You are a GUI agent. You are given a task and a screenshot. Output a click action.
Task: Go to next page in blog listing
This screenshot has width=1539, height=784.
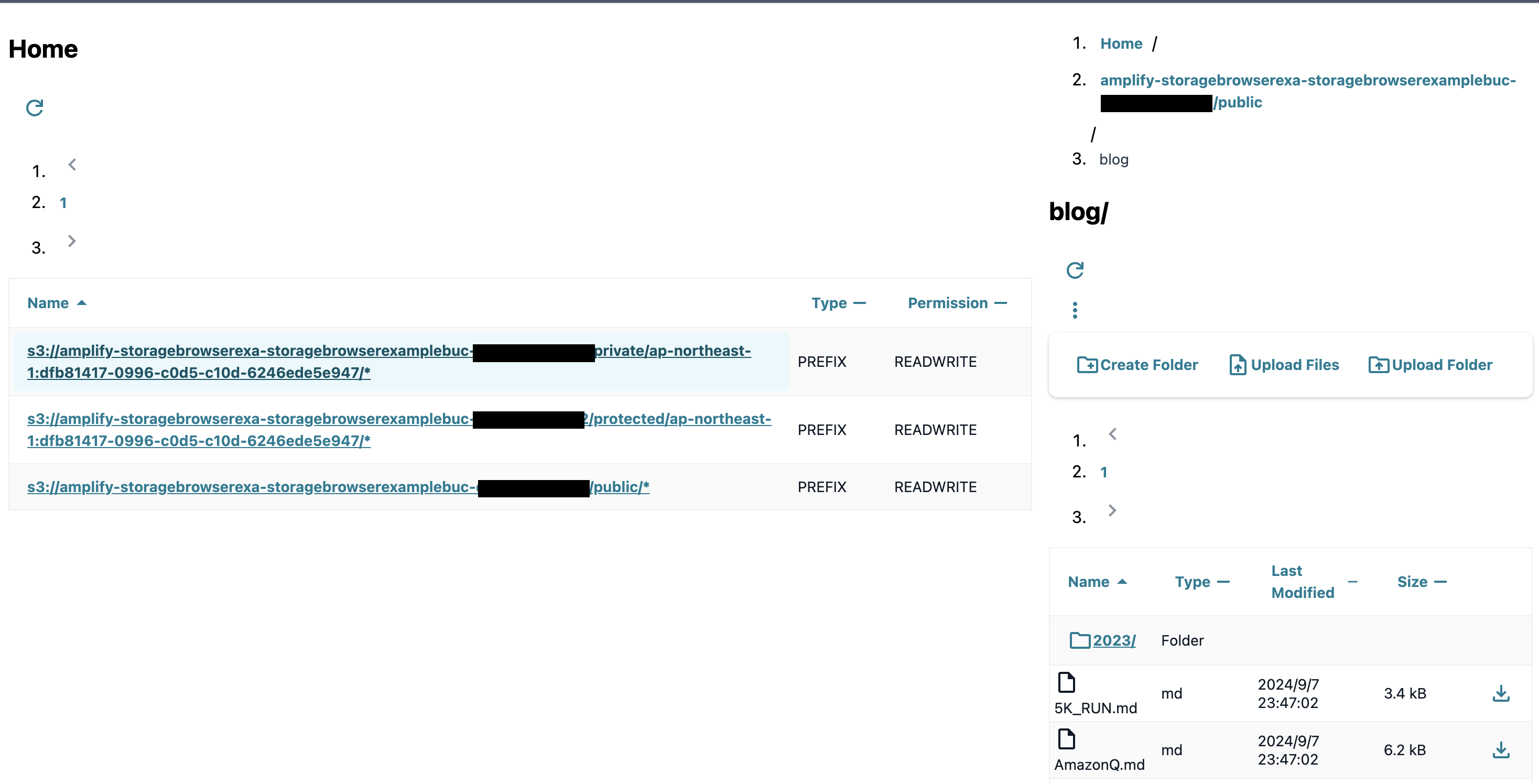click(1112, 510)
